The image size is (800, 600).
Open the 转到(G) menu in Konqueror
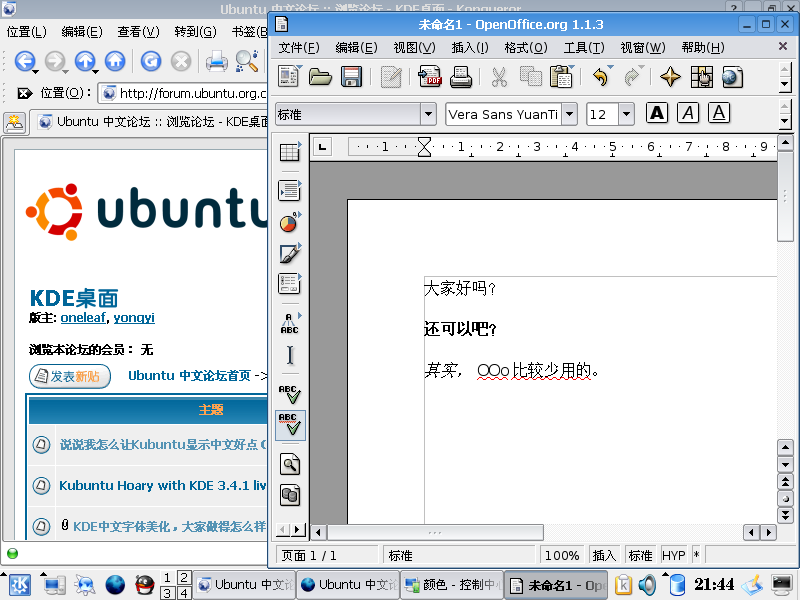(x=195, y=32)
